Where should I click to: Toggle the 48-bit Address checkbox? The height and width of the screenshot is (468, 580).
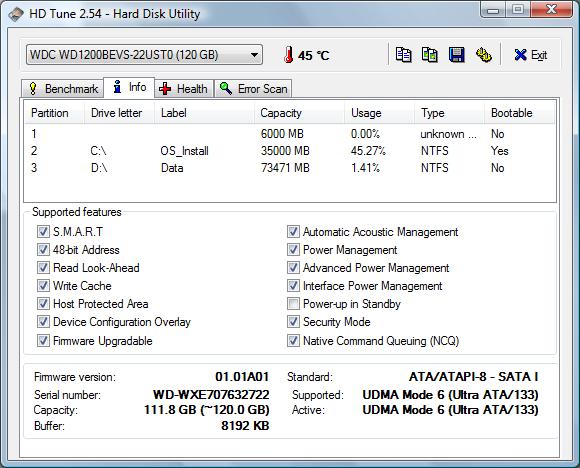[43, 249]
